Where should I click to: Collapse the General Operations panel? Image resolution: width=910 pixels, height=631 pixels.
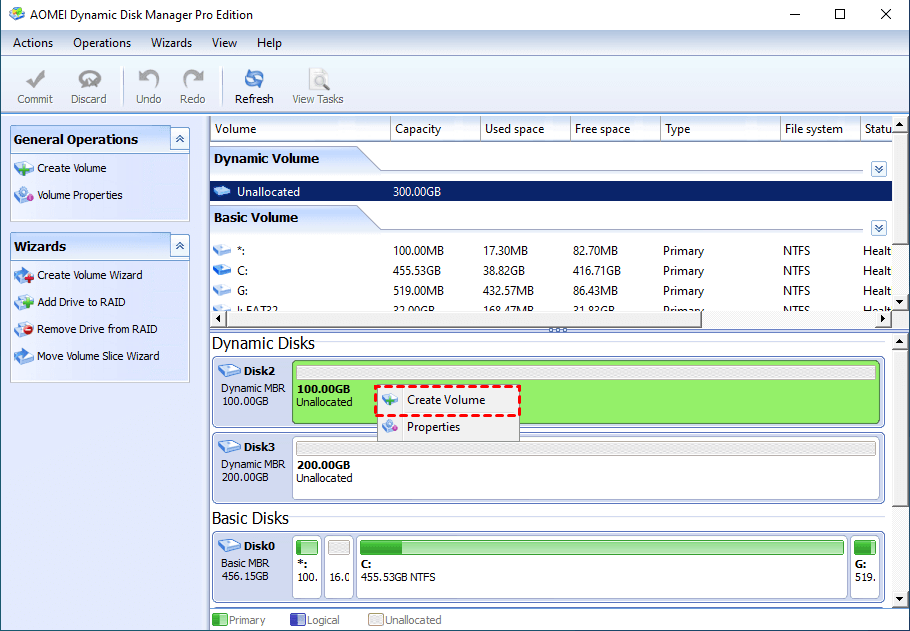[180, 139]
